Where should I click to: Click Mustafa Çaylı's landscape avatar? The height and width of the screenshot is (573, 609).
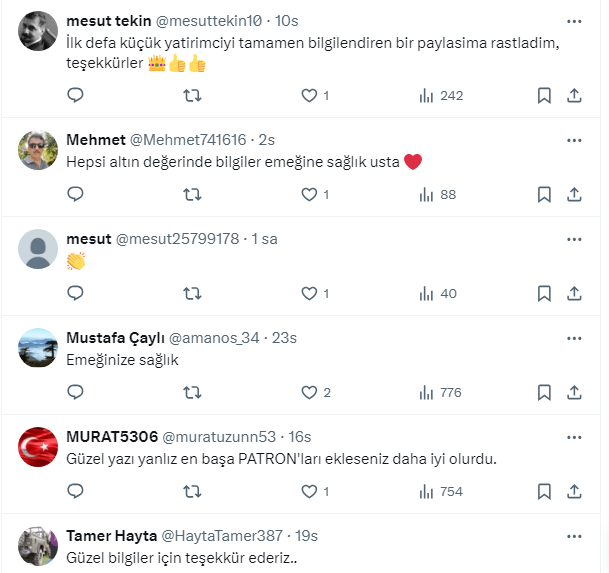(x=38, y=348)
